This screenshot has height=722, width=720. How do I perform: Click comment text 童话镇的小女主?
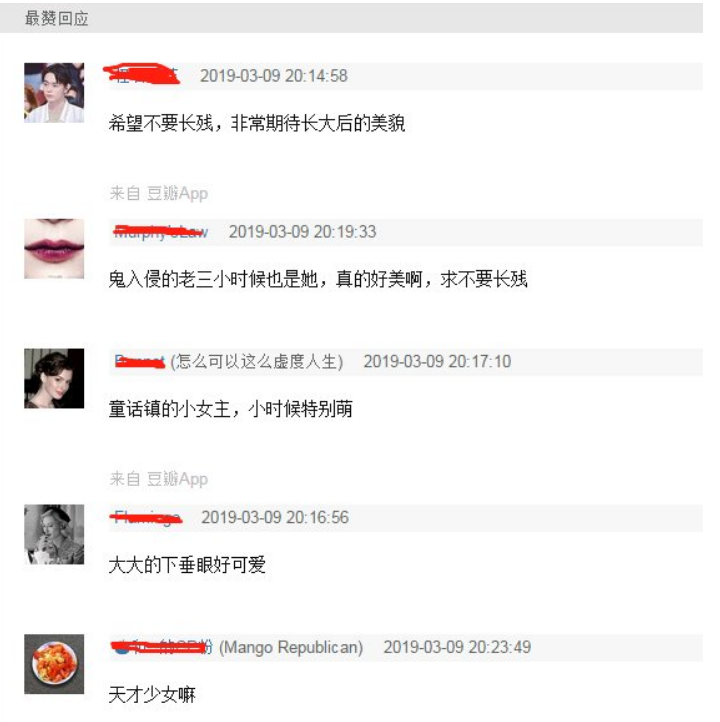pos(169,409)
